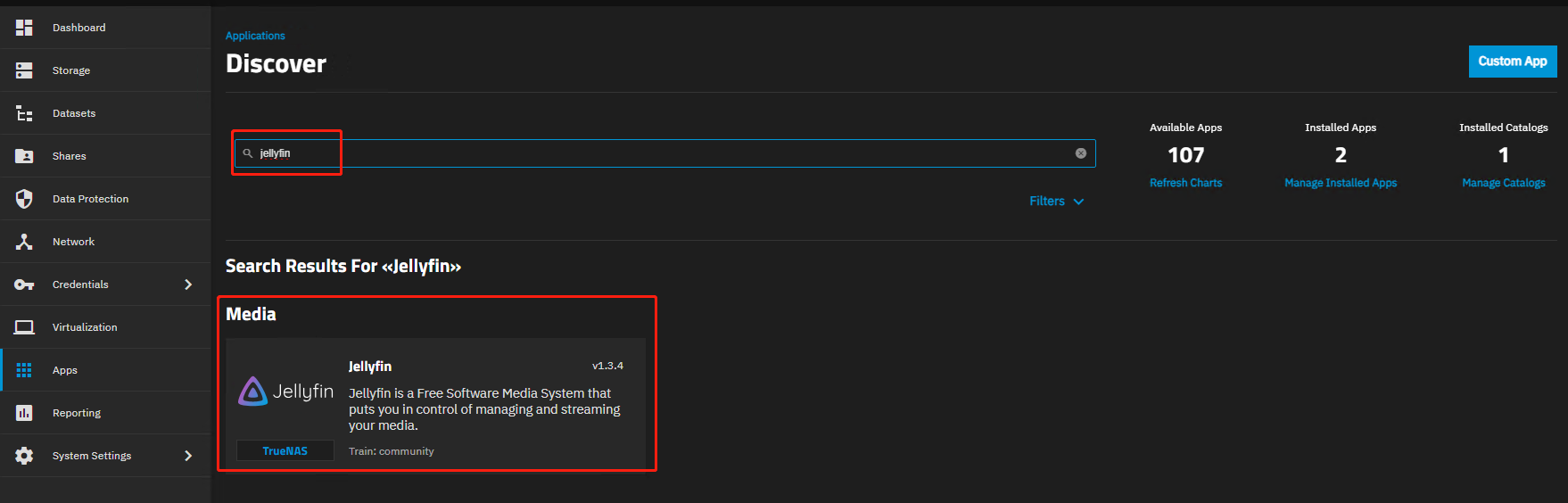Click the Applications breadcrumb link
Viewport: 1568px width, 503px height.
255,36
